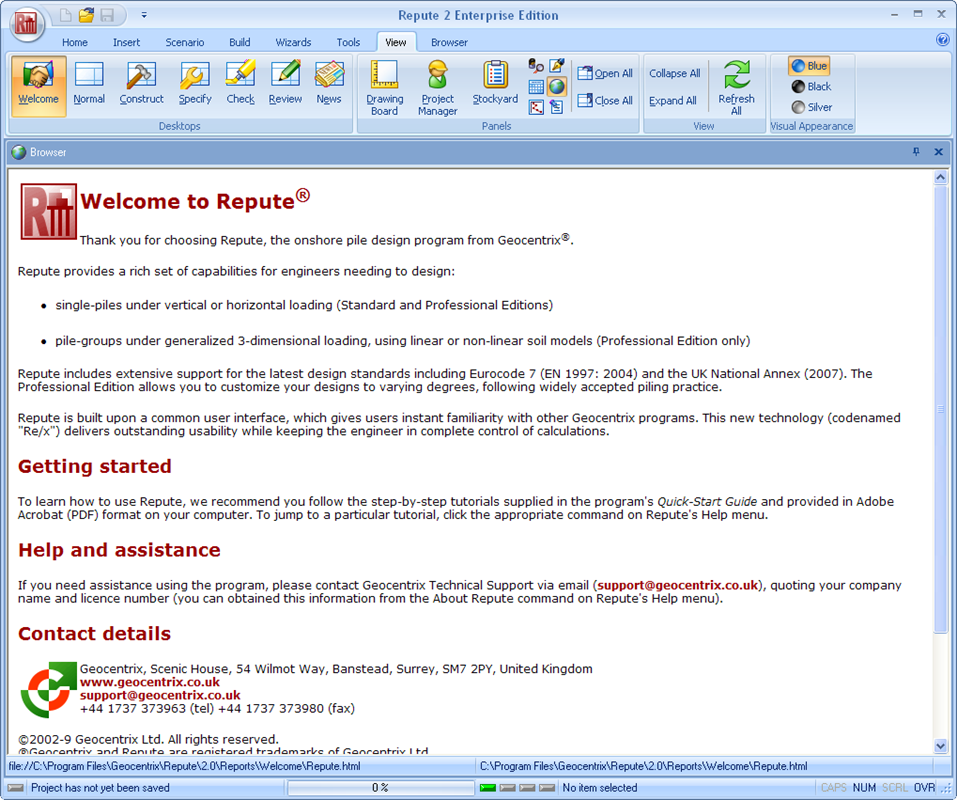957x800 pixels.
Task: Switch to the Build ribbon tab
Action: [239, 42]
